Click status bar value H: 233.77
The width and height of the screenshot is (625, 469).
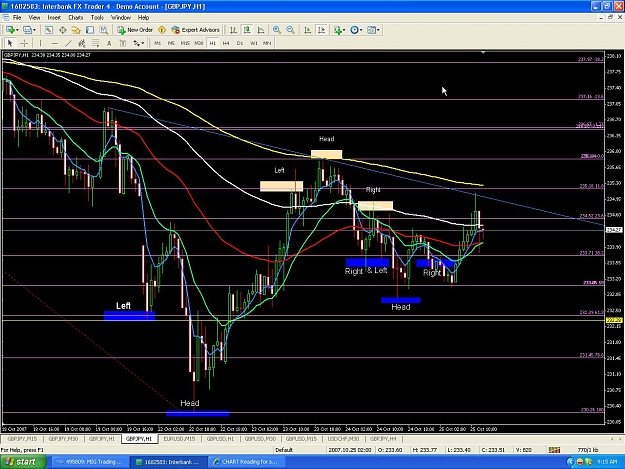pos(425,450)
